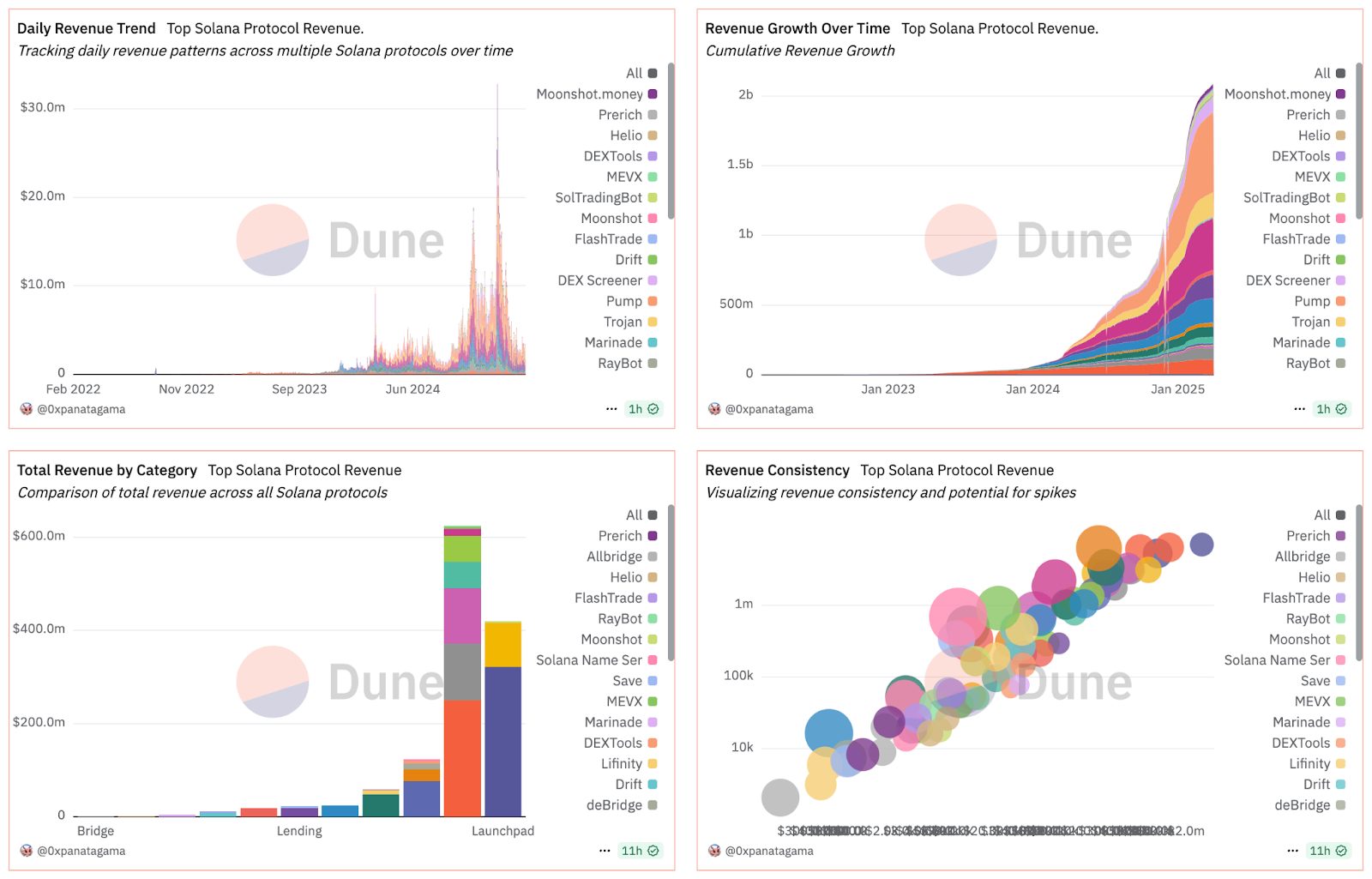Click the large grey bubble at scatter chart bottom-left
Image resolution: width=1372 pixels, height=879 pixels.
pyautogui.click(x=780, y=798)
